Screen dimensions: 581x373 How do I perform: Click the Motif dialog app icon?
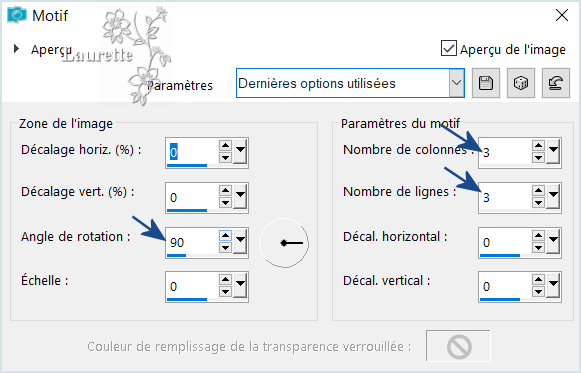tap(17, 15)
